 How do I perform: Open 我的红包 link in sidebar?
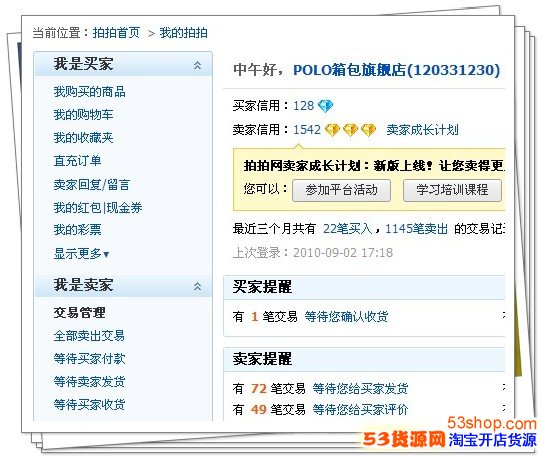pos(77,208)
